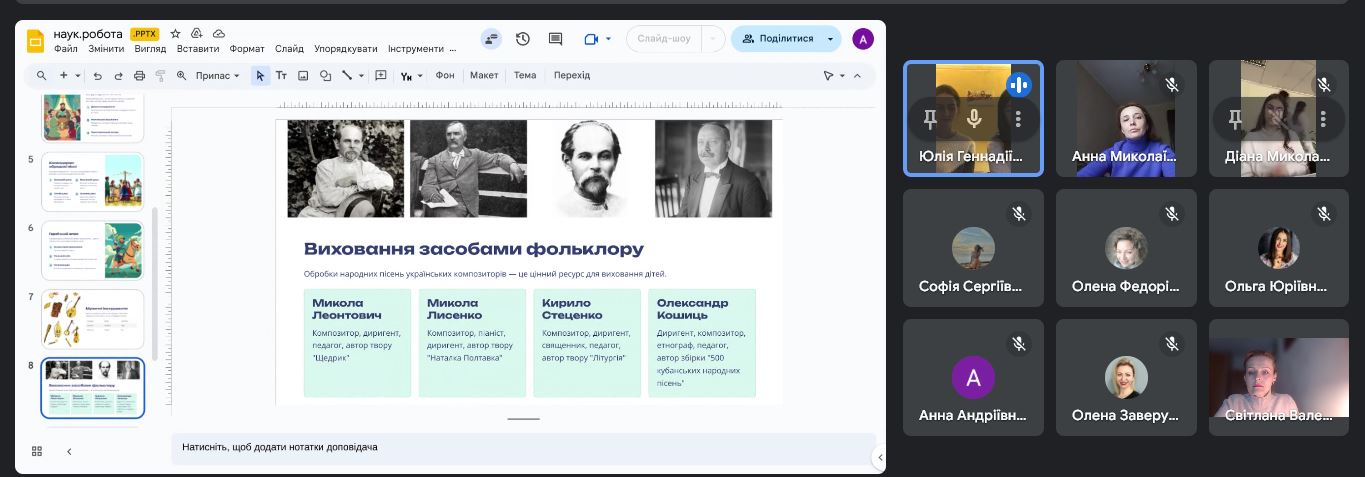The height and width of the screenshot is (477, 1365).
Task: Open the Припас zoom dropdown
Action: [x=217, y=76]
